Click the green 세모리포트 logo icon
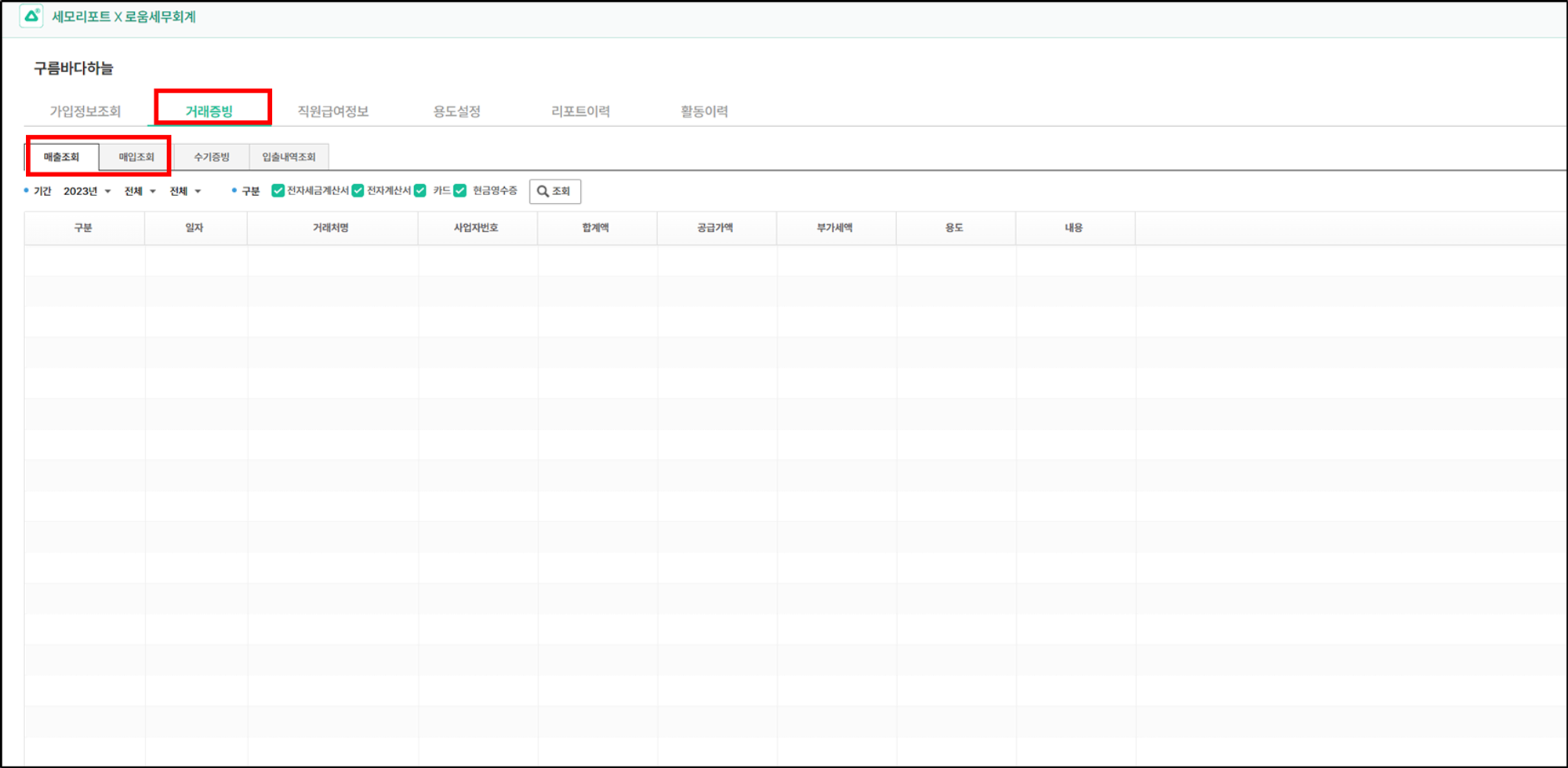The width and height of the screenshot is (1568, 768). (31, 16)
